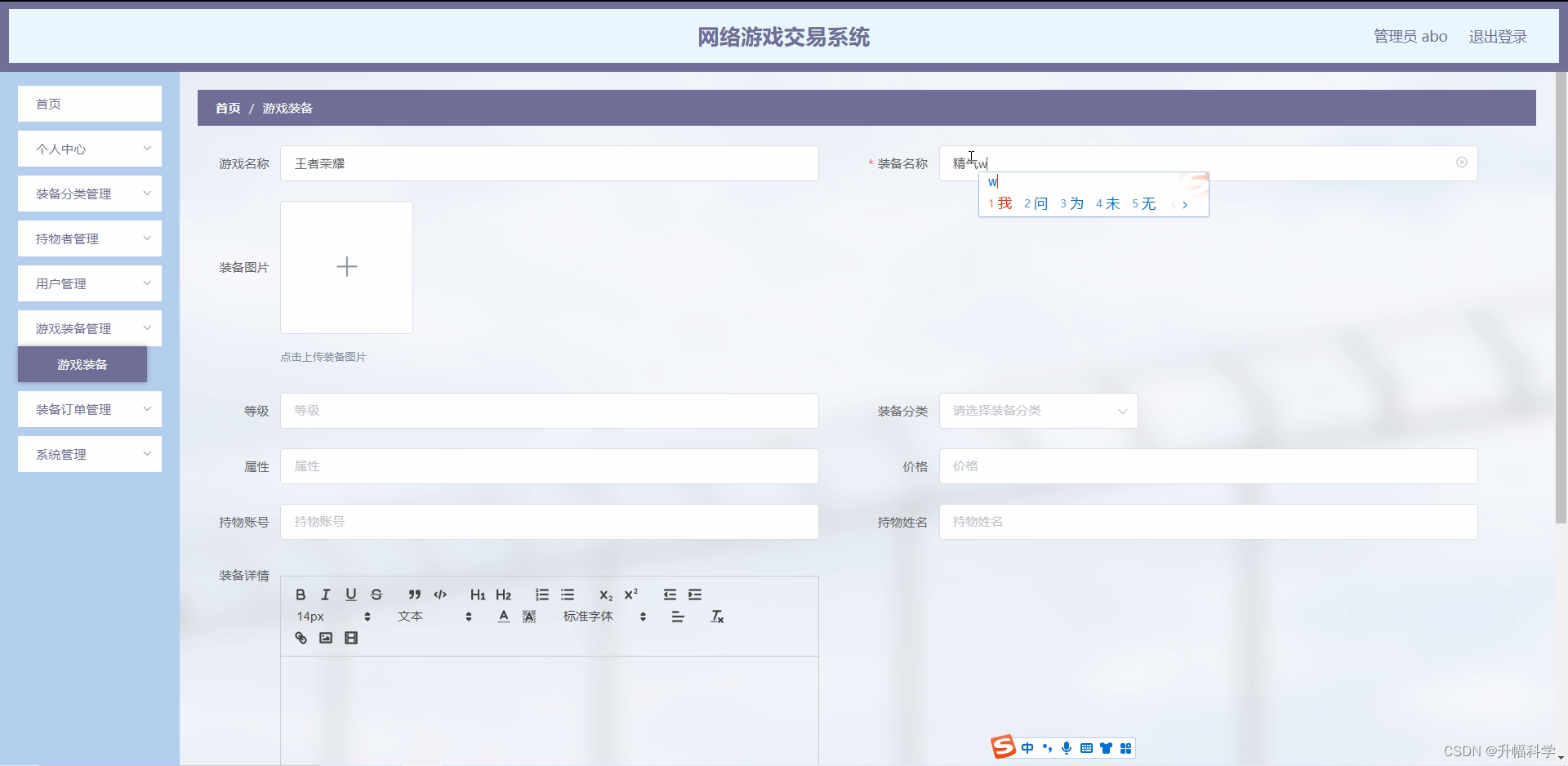
Task: Toggle Chinese/English input mode
Action: click(1027, 747)
